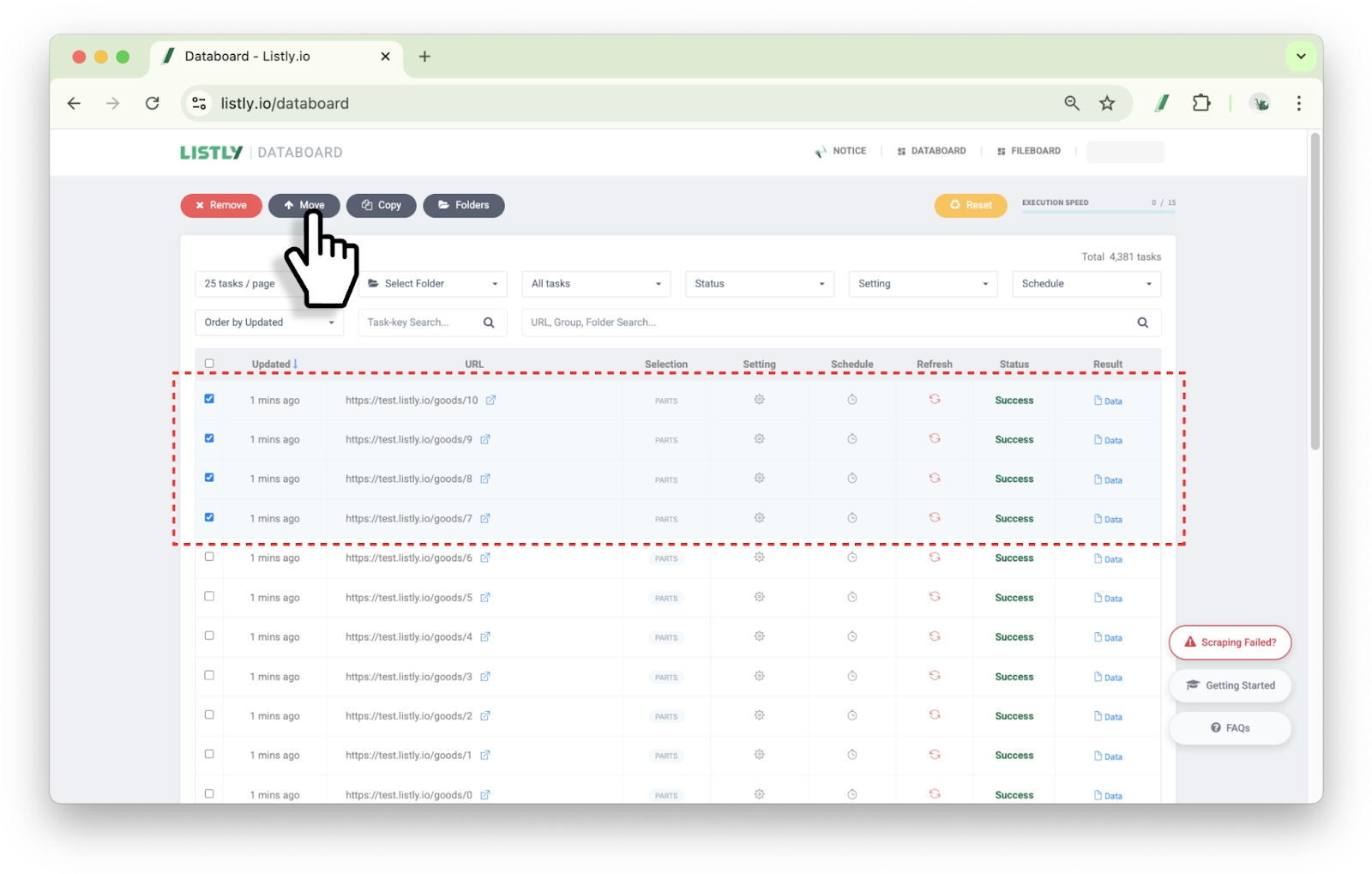Open the Order by Updated dropdown
The height and width of the screenshot is (874, 1372).
268,322
